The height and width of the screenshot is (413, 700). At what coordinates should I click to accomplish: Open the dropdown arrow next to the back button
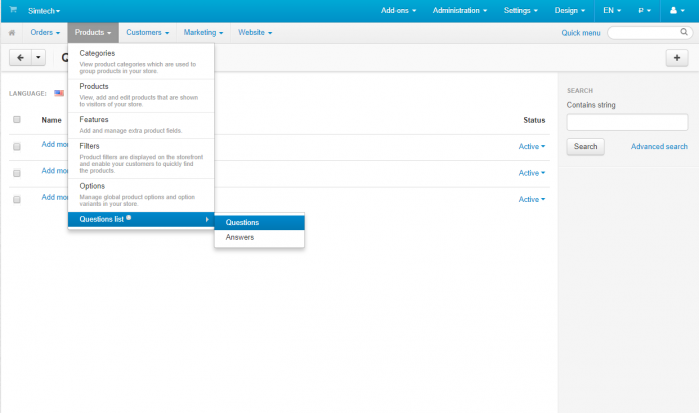tap(38, 58)
